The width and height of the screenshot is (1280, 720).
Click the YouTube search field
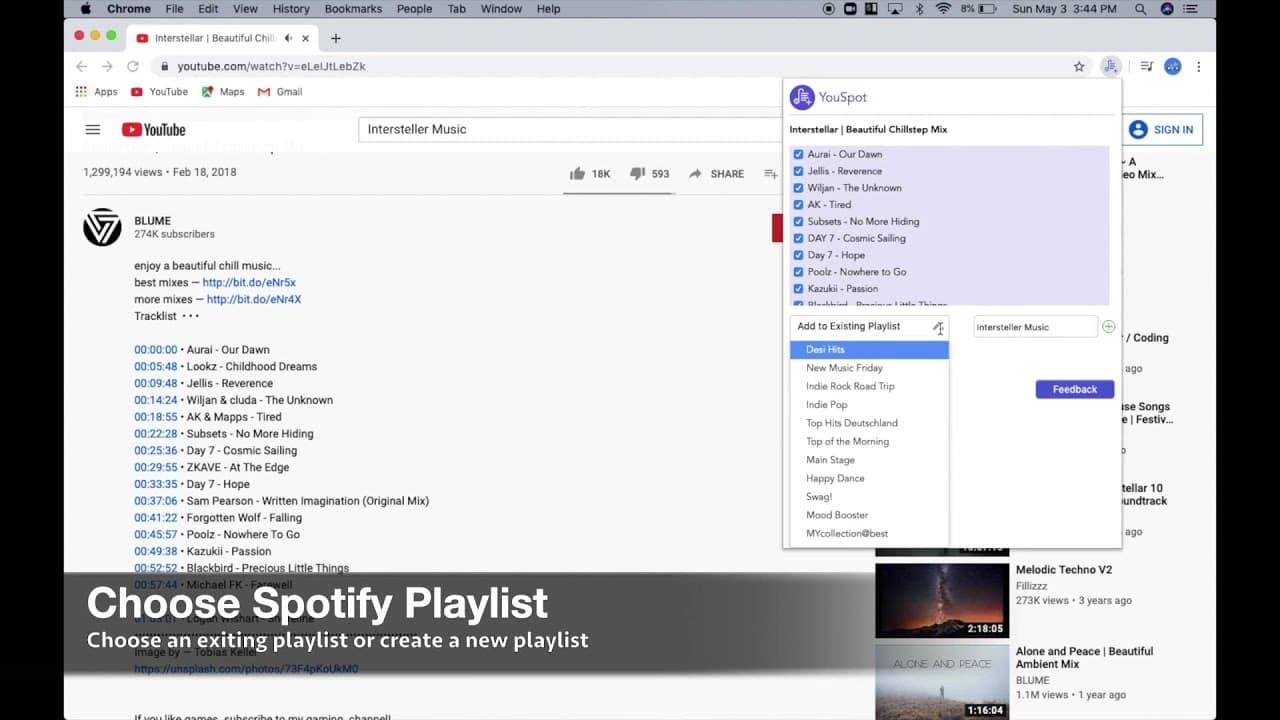pyautogui.click(x=570, y=129)
